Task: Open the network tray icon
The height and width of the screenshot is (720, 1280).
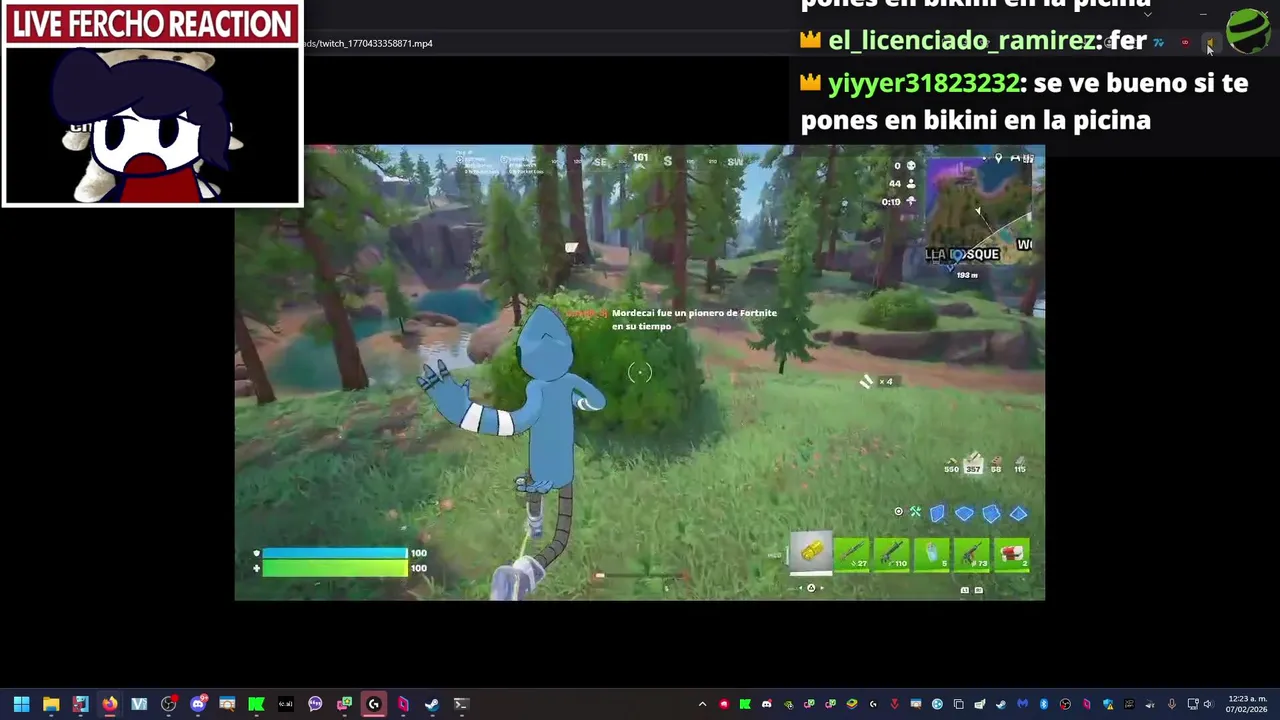Action: click(x=1192, y=704)
